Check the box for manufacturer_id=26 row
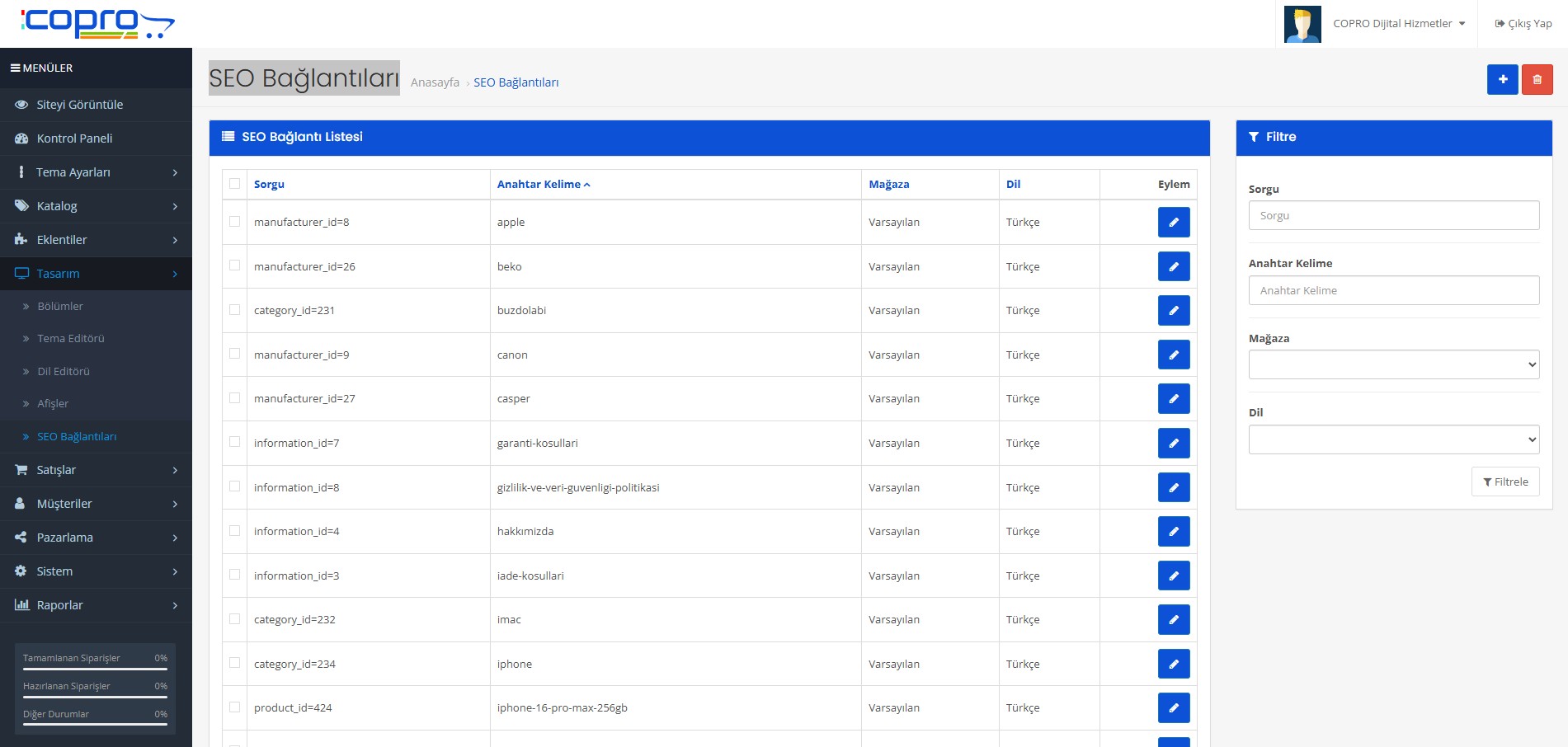The width and height of the screenshot is (1568, 747). (235, 265)
